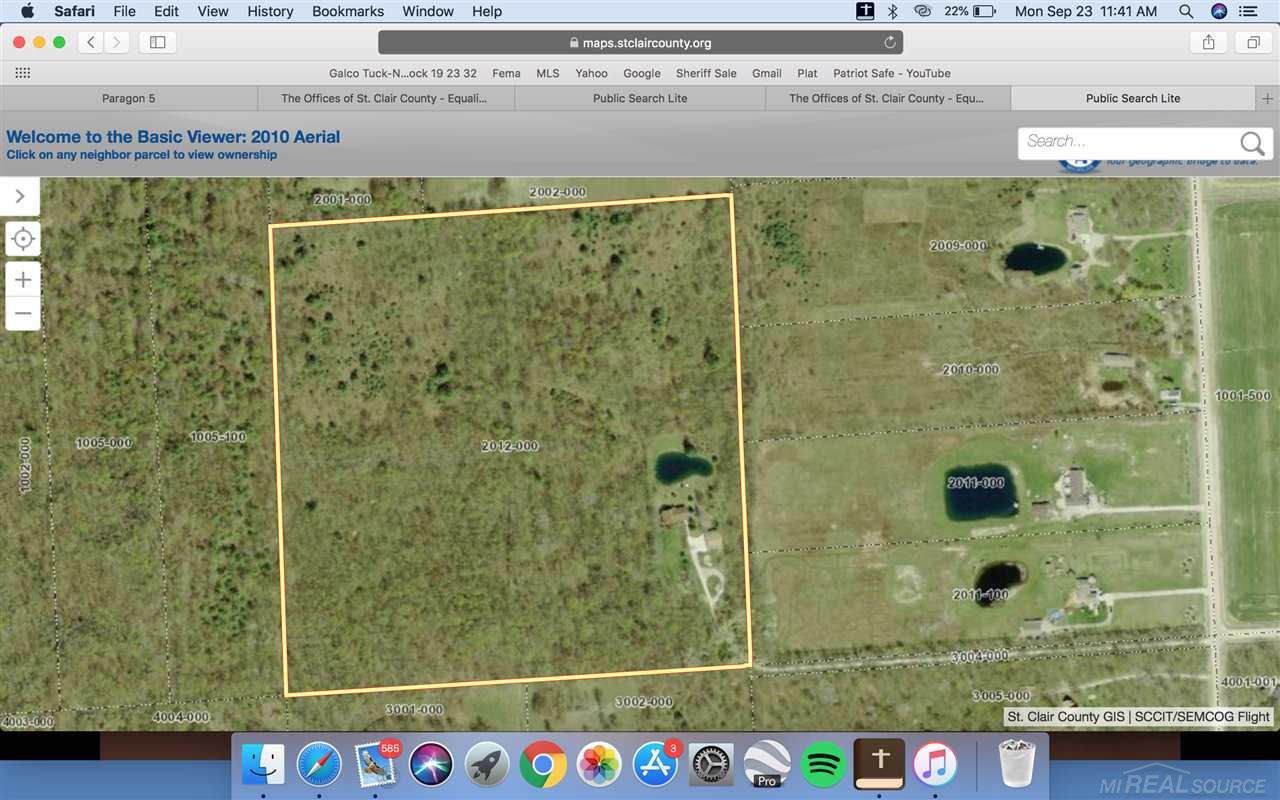
Task: Click neighbor parcel 2011-000
Action: point(977,483)
